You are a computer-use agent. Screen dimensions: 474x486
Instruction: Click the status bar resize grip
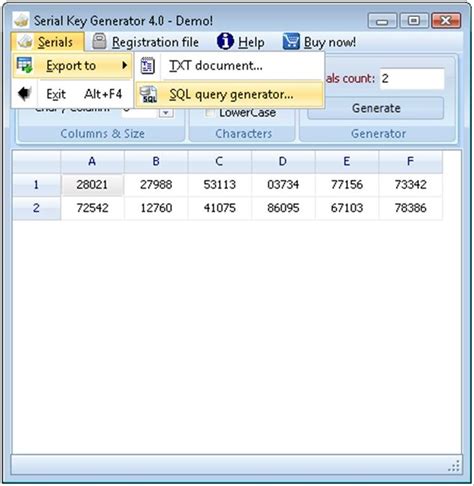point(454,466)
